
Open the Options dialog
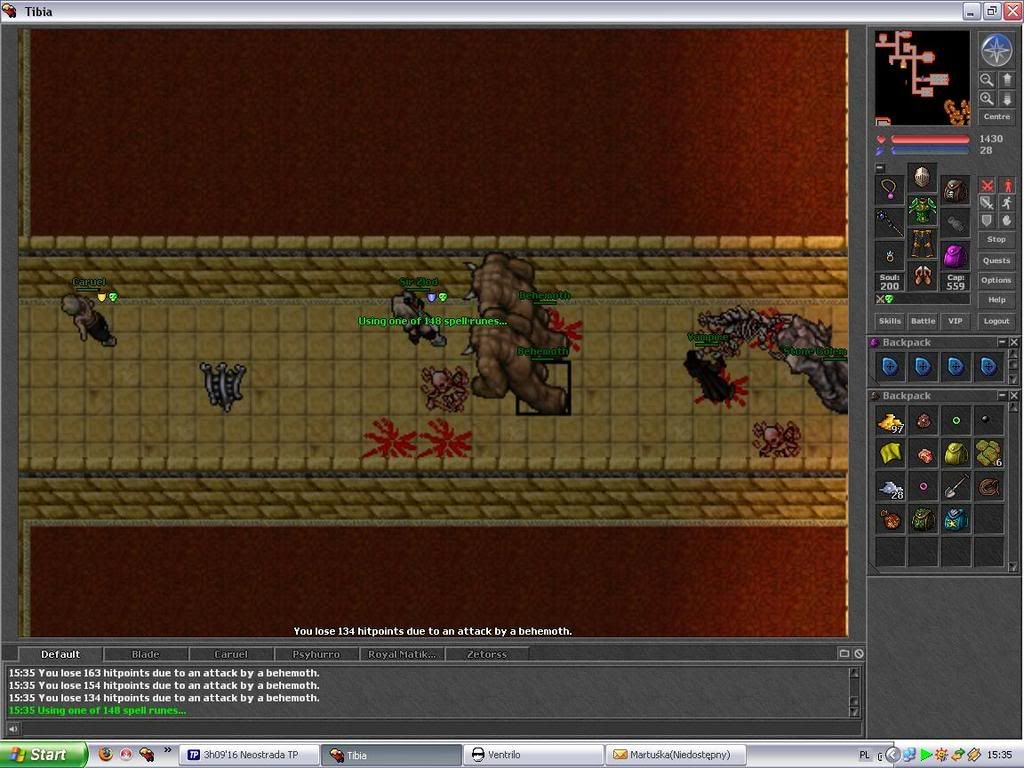pos(997,280)
